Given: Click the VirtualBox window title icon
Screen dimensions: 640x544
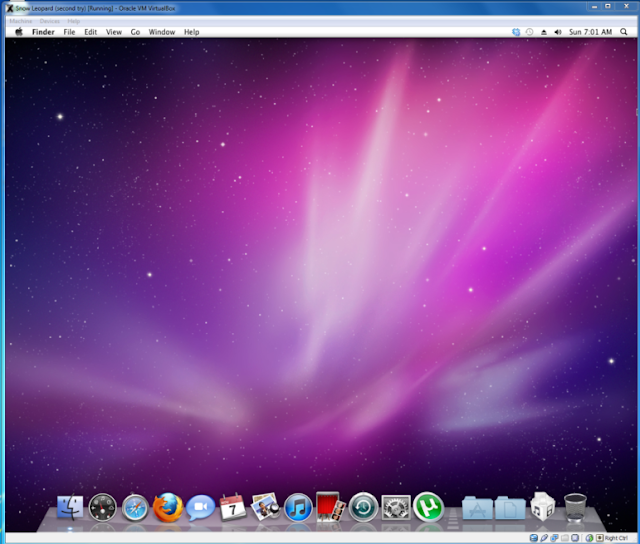Looking at the screenshot, I should pos(9,8).
